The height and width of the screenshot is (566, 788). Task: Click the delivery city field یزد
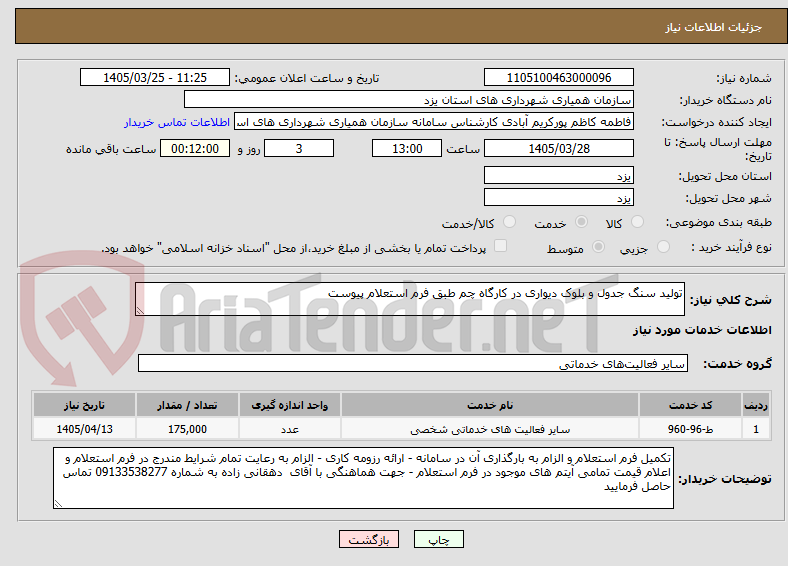(x=559, y=197)
